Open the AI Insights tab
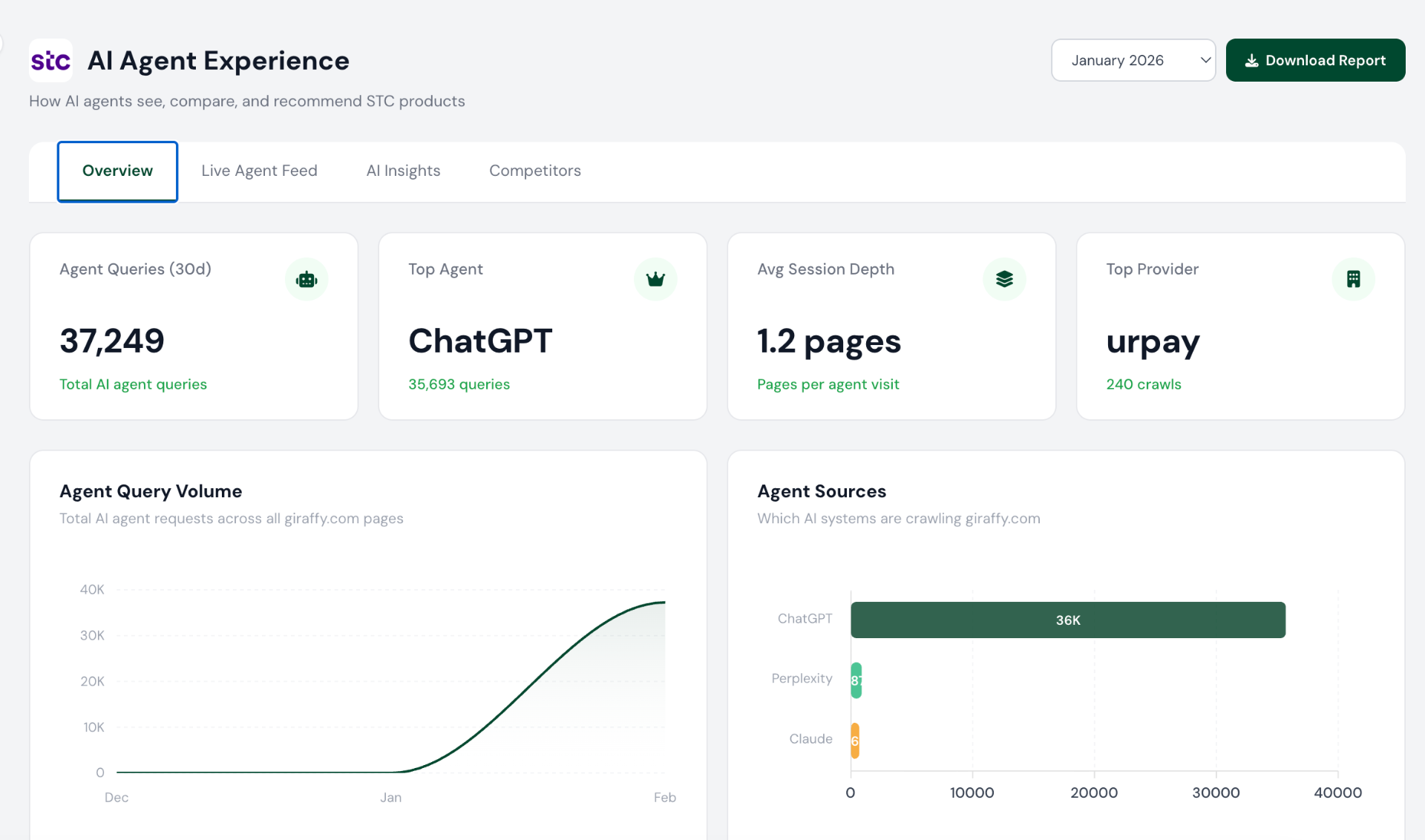The height and width of the screenshot is (840, 1425). (x=403, y=171)
